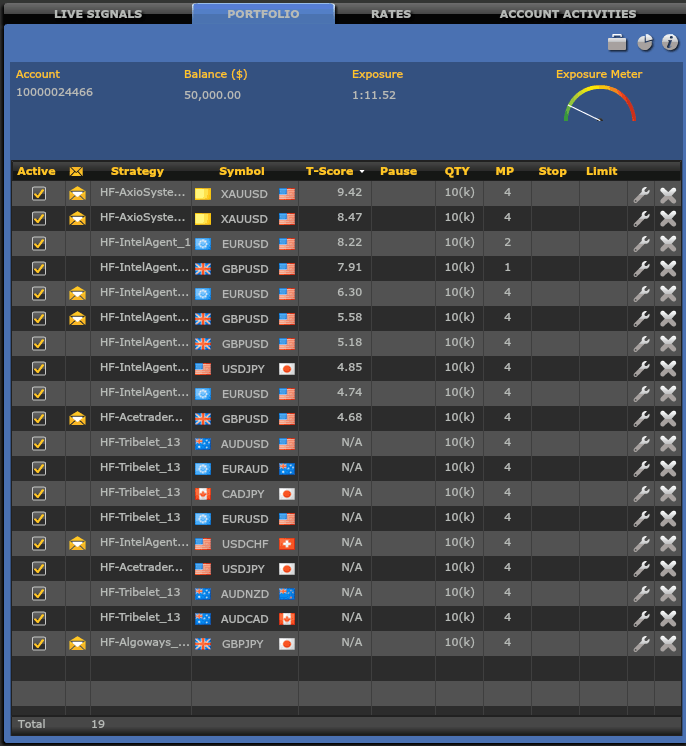This screenshot has height=746, width=686.
Task: Sort by T-Score using header arrow
Action: 362,171
